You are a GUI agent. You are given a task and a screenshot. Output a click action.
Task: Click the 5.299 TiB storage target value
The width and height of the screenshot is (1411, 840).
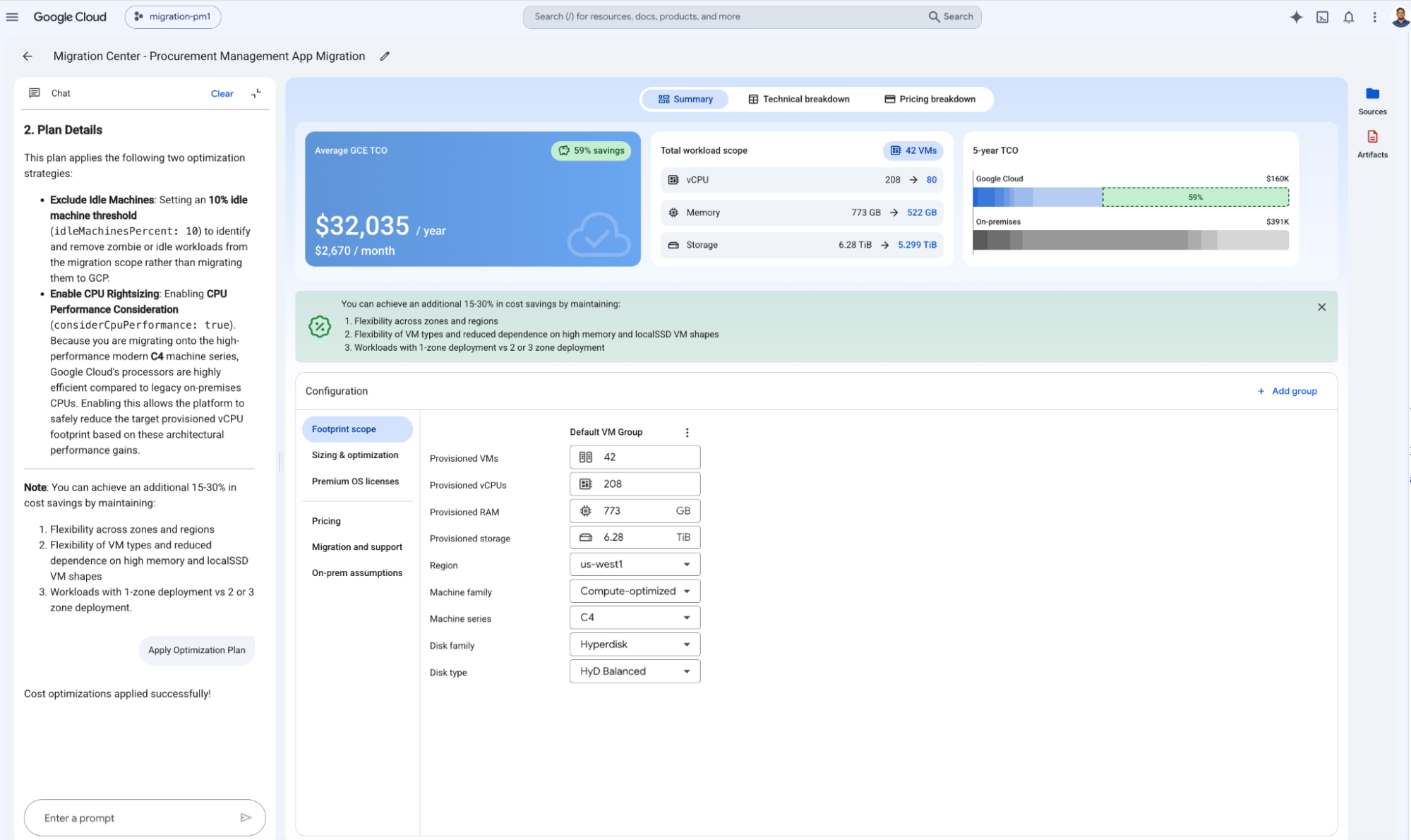(917, 245)
